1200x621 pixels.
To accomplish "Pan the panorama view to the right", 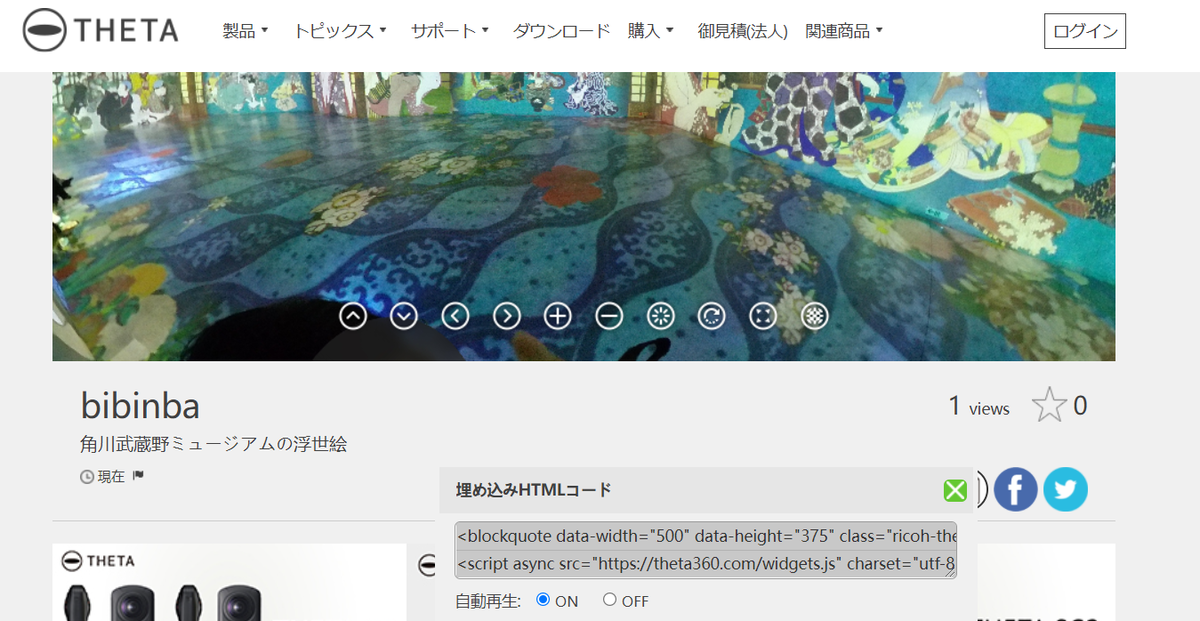I will tap(506, 315).
